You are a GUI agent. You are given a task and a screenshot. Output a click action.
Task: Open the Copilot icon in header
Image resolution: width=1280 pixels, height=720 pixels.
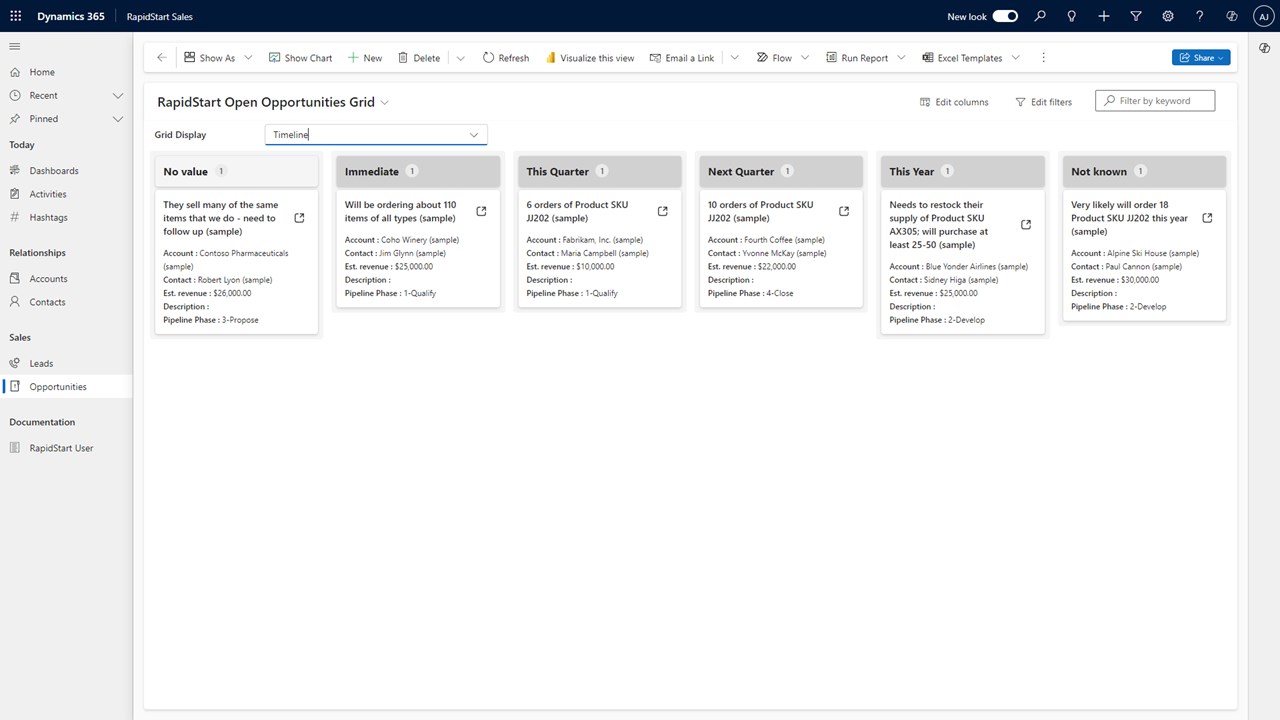coord(1232,16)
